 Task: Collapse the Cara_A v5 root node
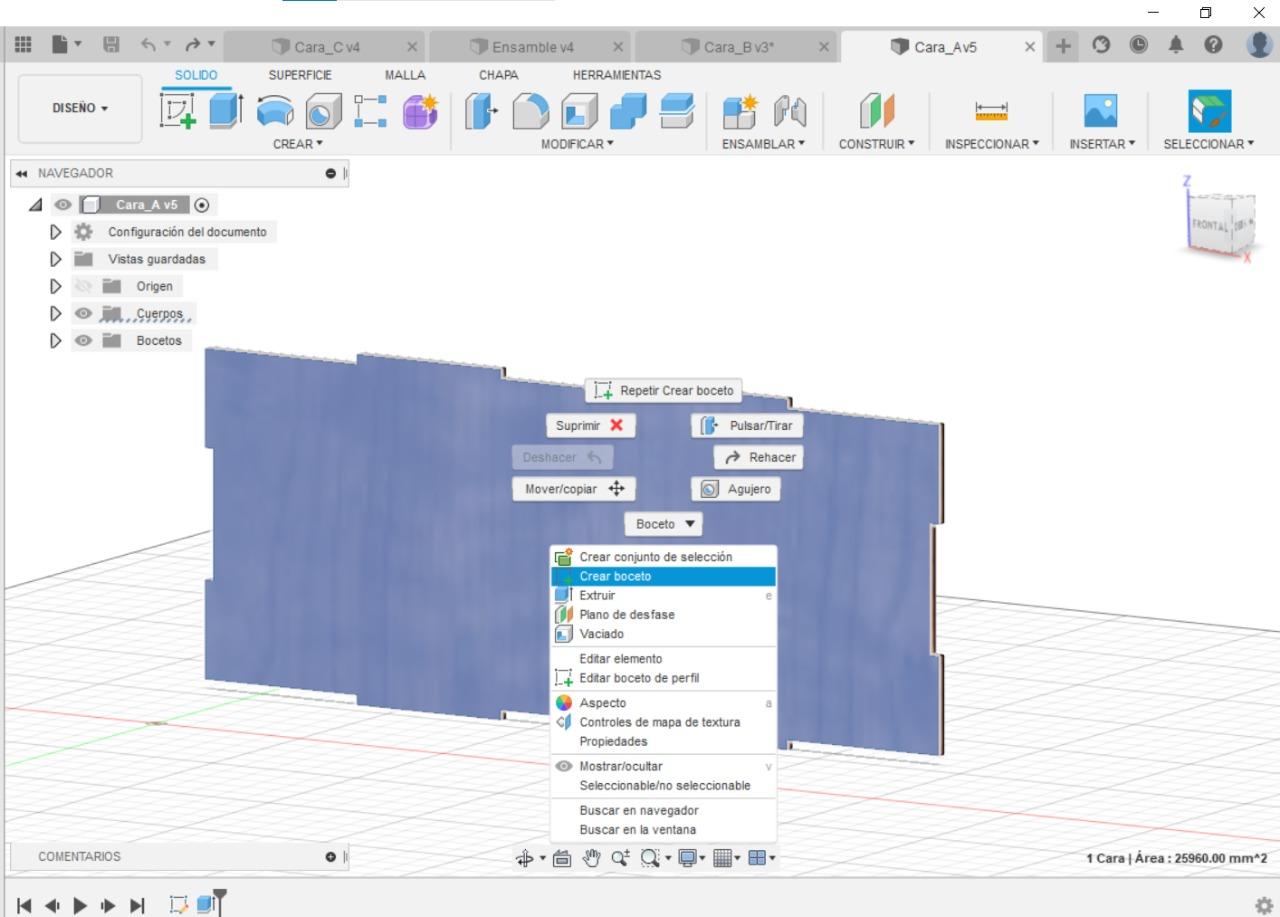[37, 205]
